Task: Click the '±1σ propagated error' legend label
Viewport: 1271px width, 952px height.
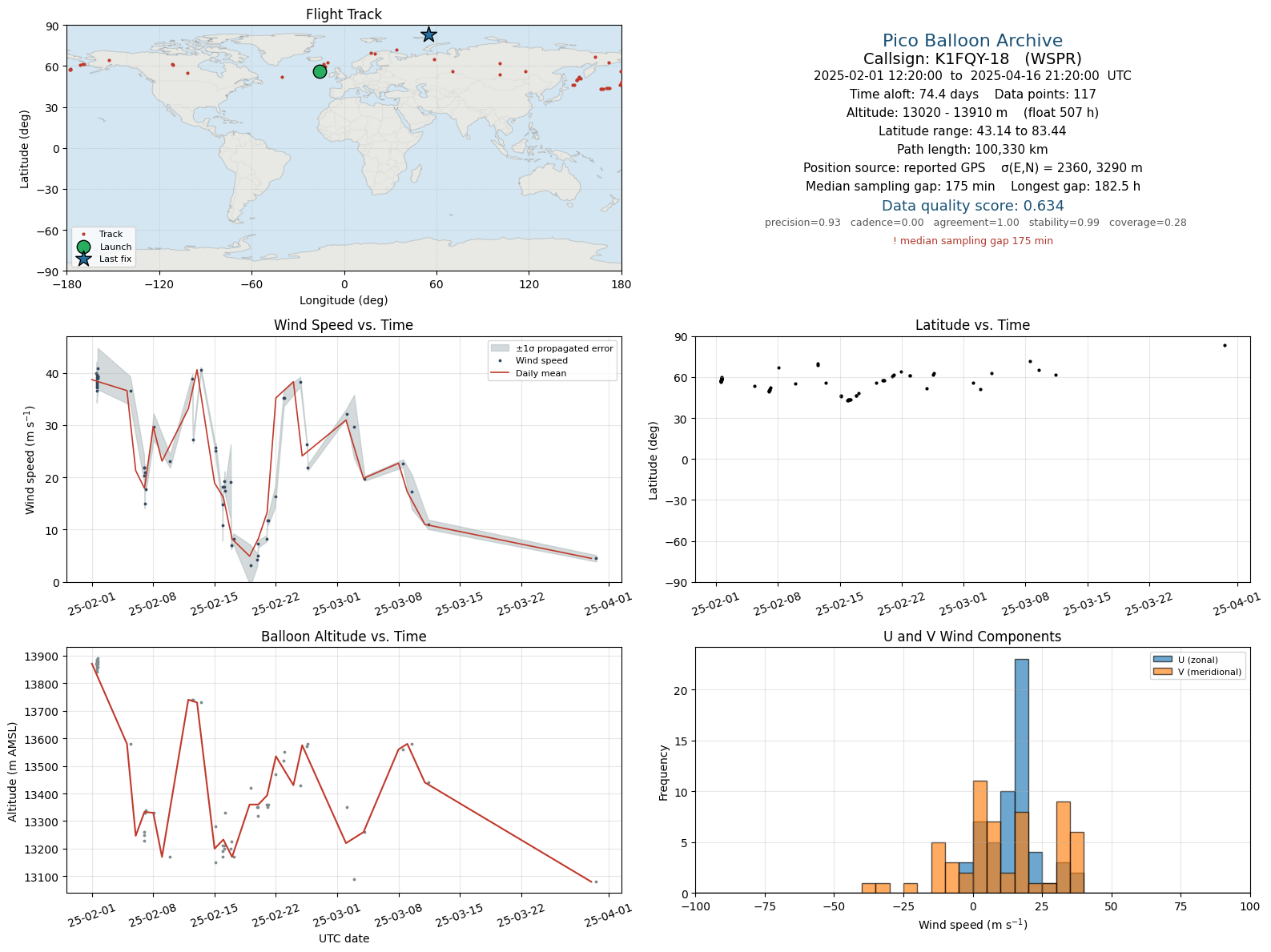Action: tap(565, 348)
